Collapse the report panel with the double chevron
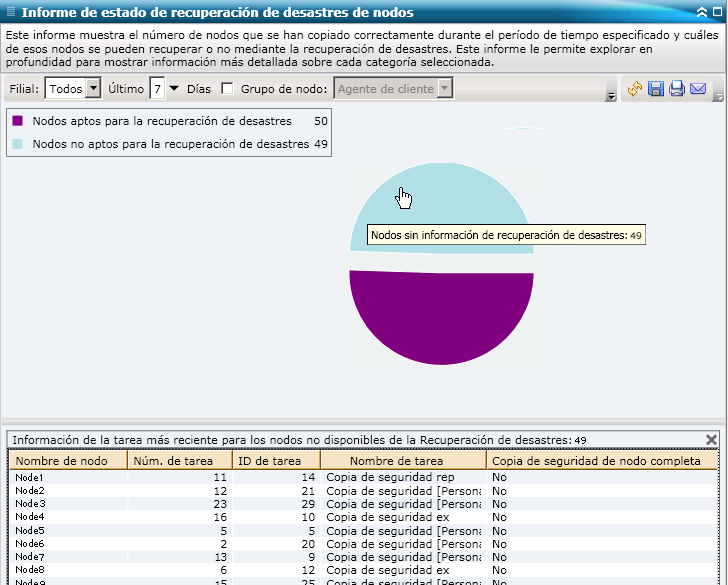The height and width of the screenshot is (585, 728). (702, 12)
